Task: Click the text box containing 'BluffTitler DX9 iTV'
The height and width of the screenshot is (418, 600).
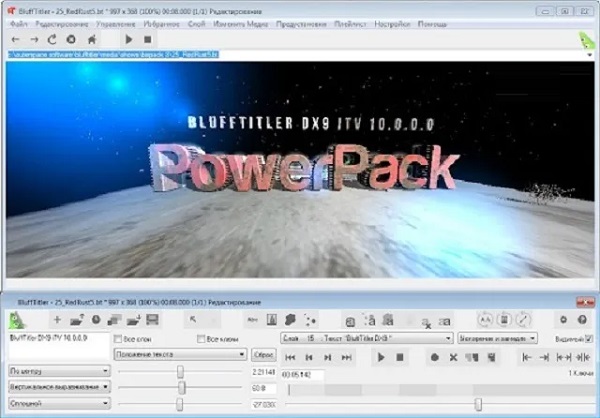Action: pyautogui.click(x=59, y=346)
